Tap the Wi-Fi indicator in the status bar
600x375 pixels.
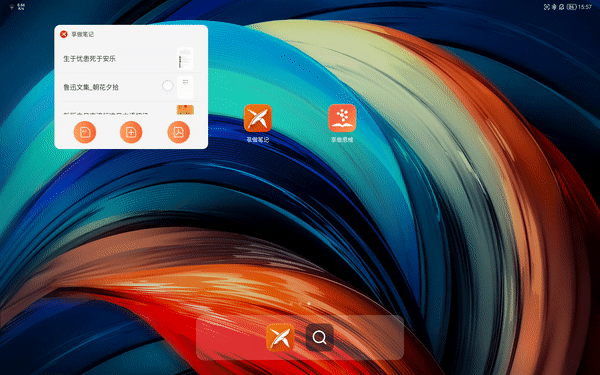[12, 7]
